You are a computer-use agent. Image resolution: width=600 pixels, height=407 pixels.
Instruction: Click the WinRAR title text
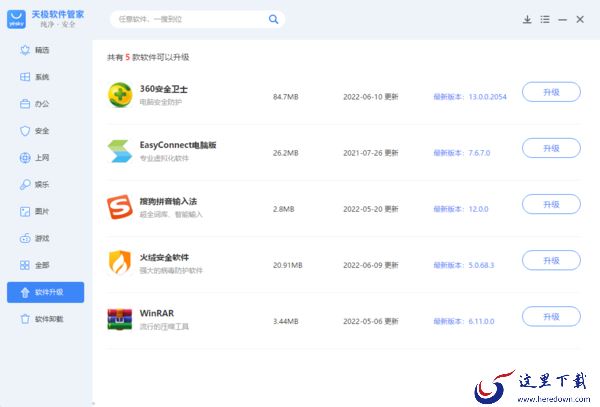pyautogui.click(x=157, y=313)
